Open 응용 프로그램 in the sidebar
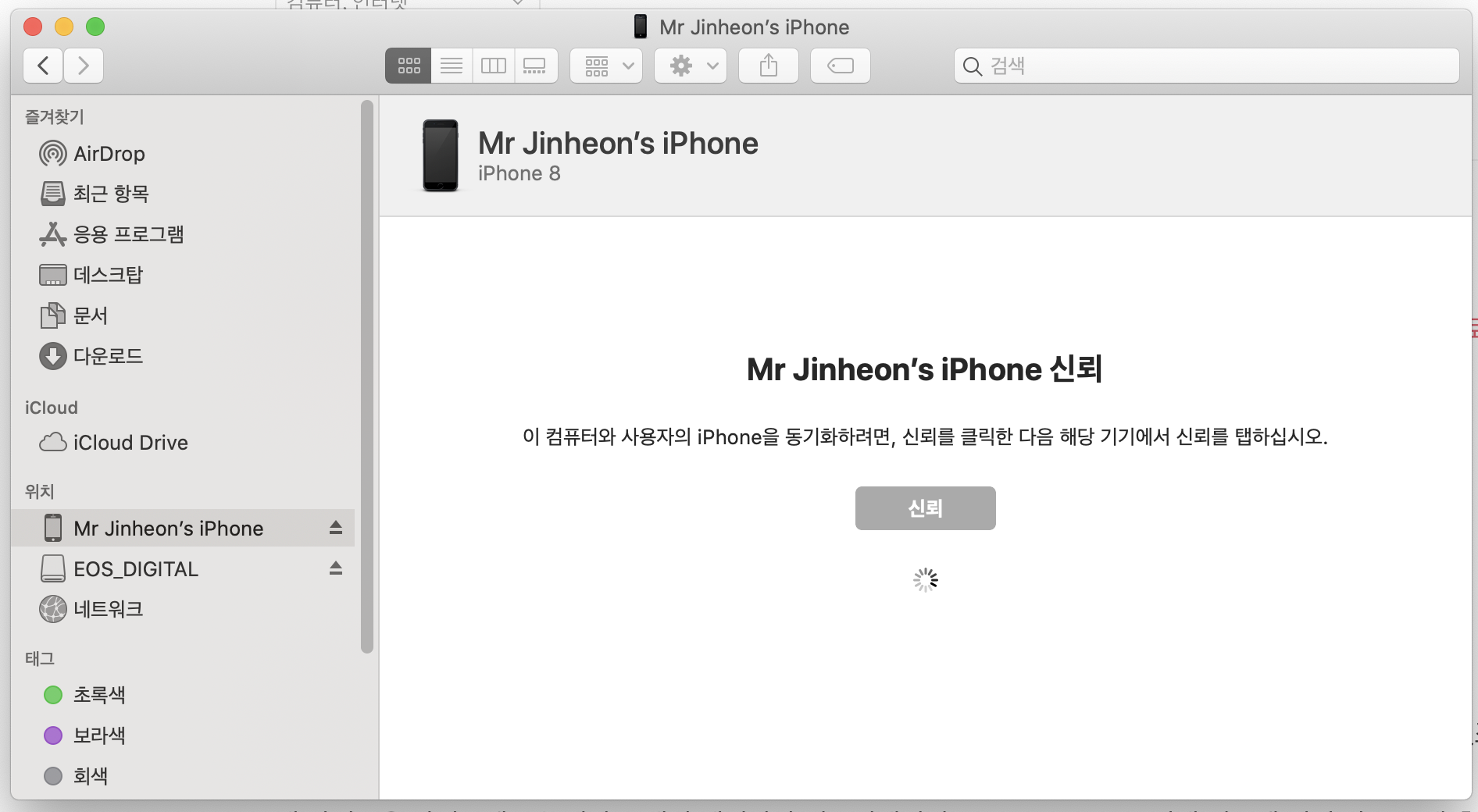The height and width of the screenshot is (812, 1478). (184, 234)
